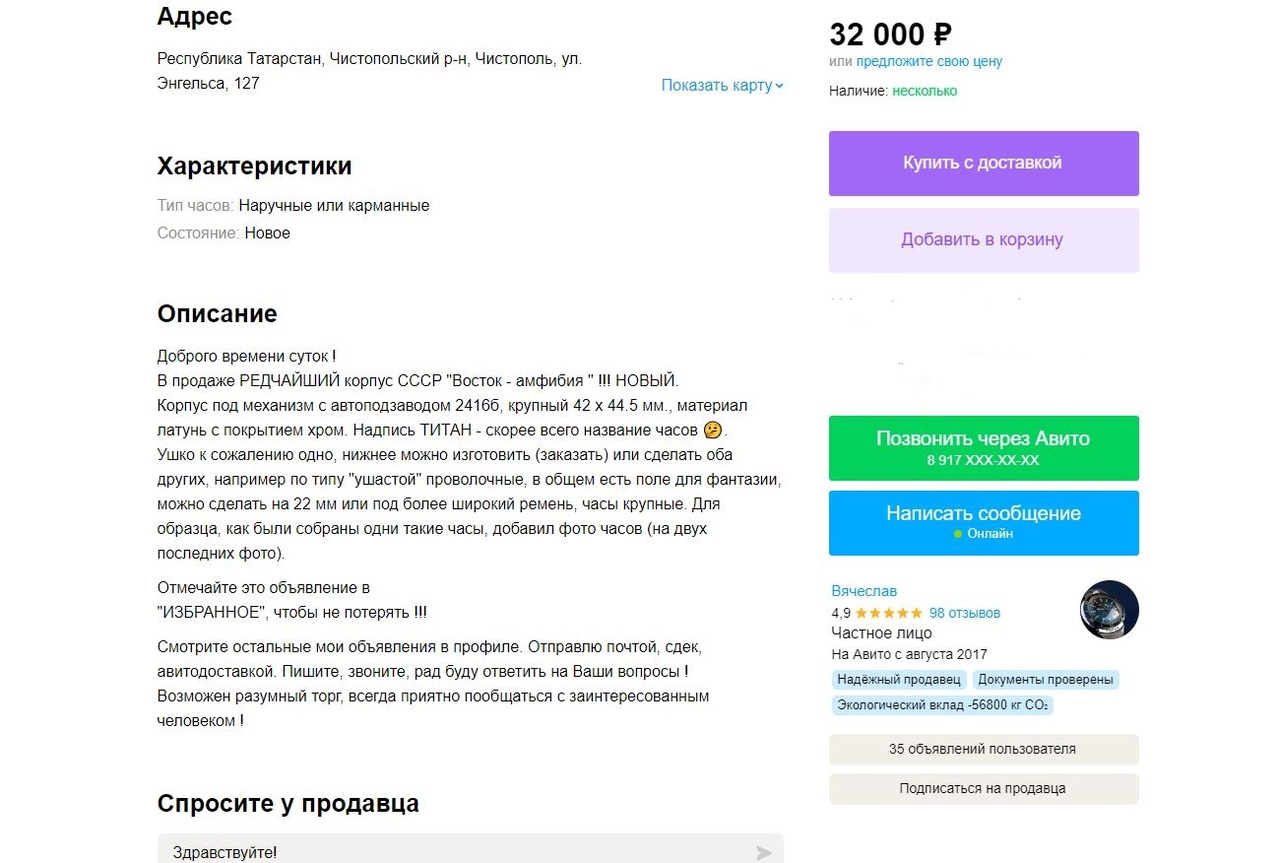Focus the Здравствуйте! message input field
This screenshot has height=863, width=1280.
(x=450, y=852)
